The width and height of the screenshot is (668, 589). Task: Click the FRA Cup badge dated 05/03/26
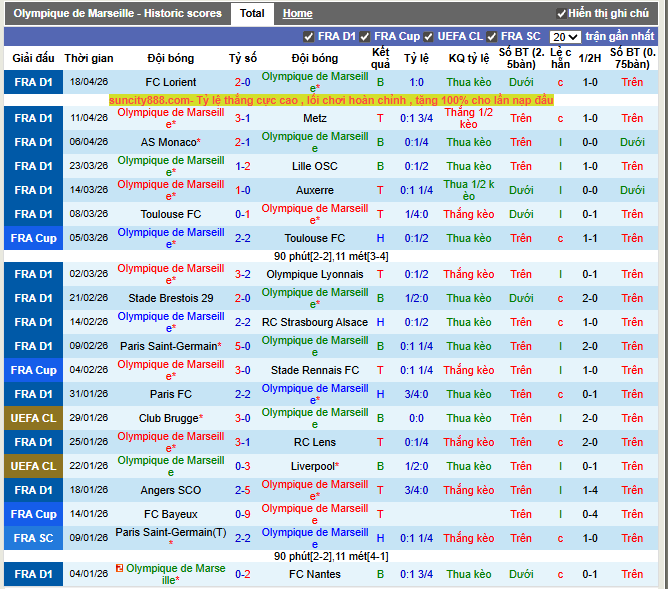tap(33, 238)
